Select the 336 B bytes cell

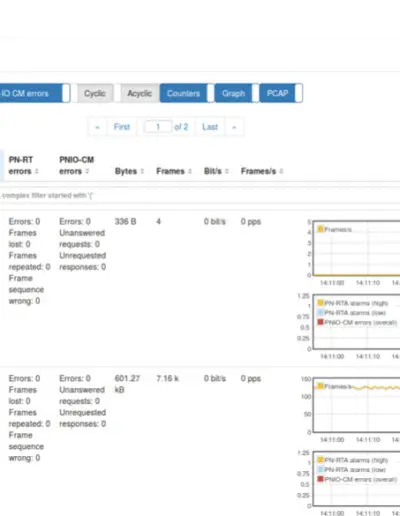125,222
